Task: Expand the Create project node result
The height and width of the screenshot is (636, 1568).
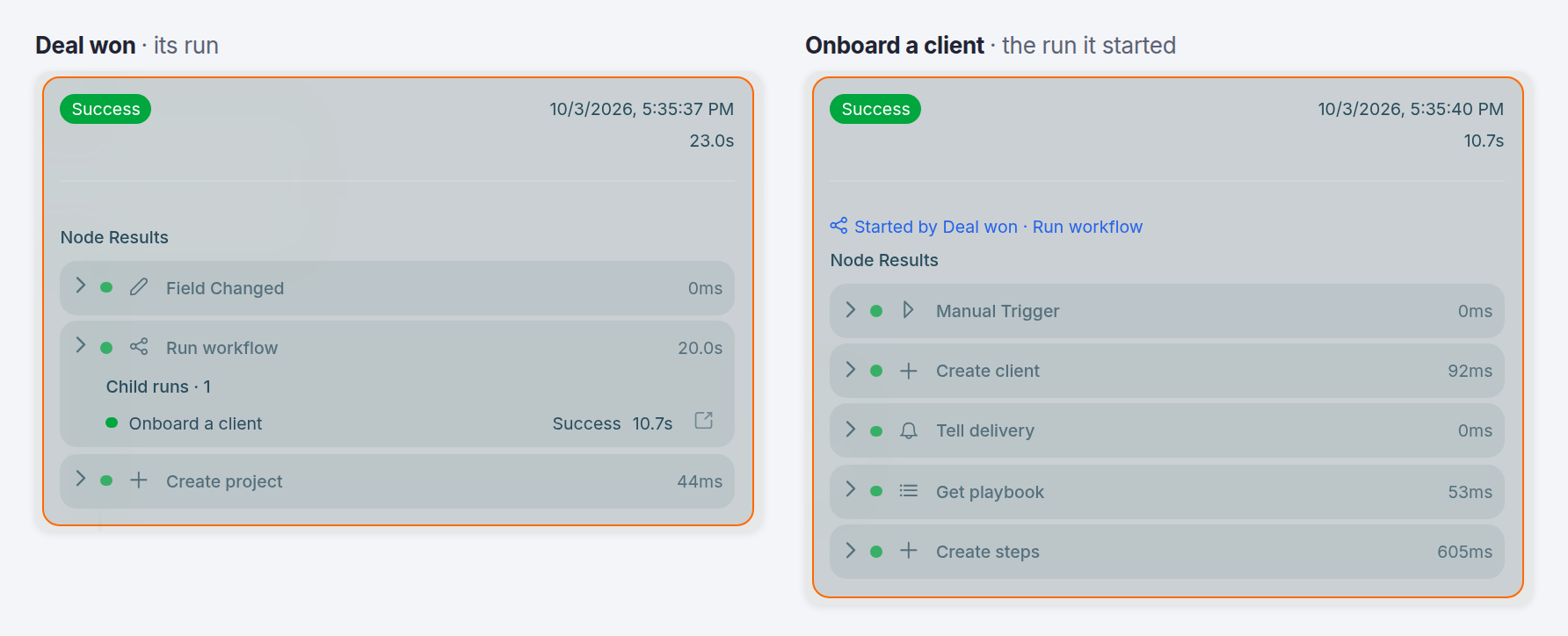Action: point(81,479)
